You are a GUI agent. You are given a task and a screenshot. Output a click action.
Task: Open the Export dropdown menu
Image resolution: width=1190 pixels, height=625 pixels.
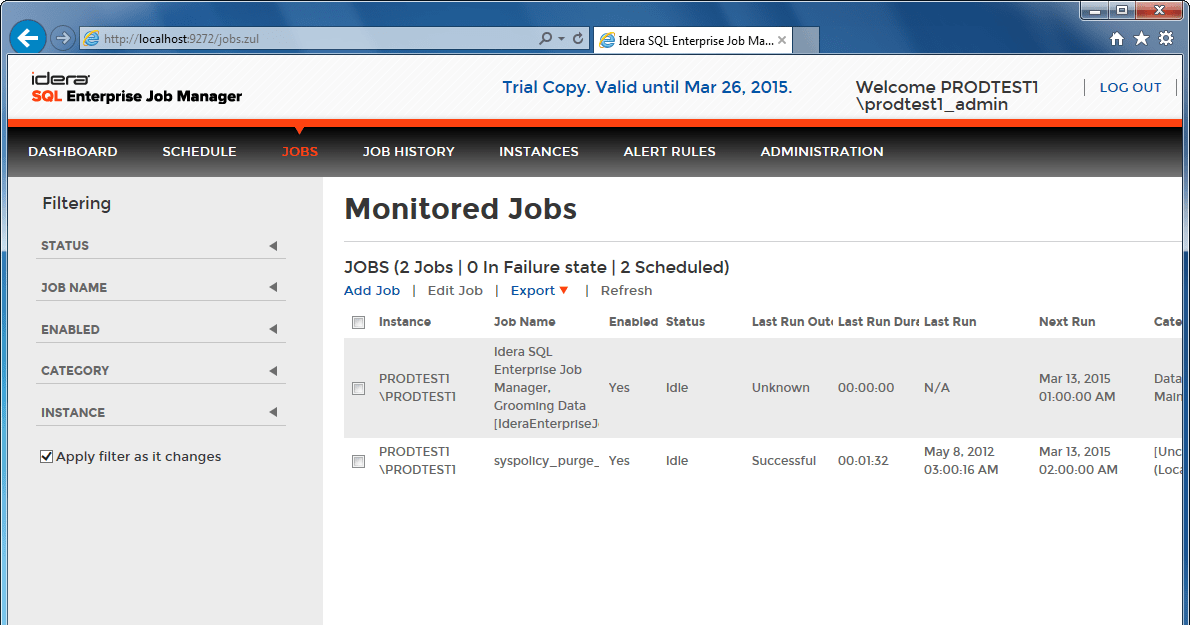(539, 291)
